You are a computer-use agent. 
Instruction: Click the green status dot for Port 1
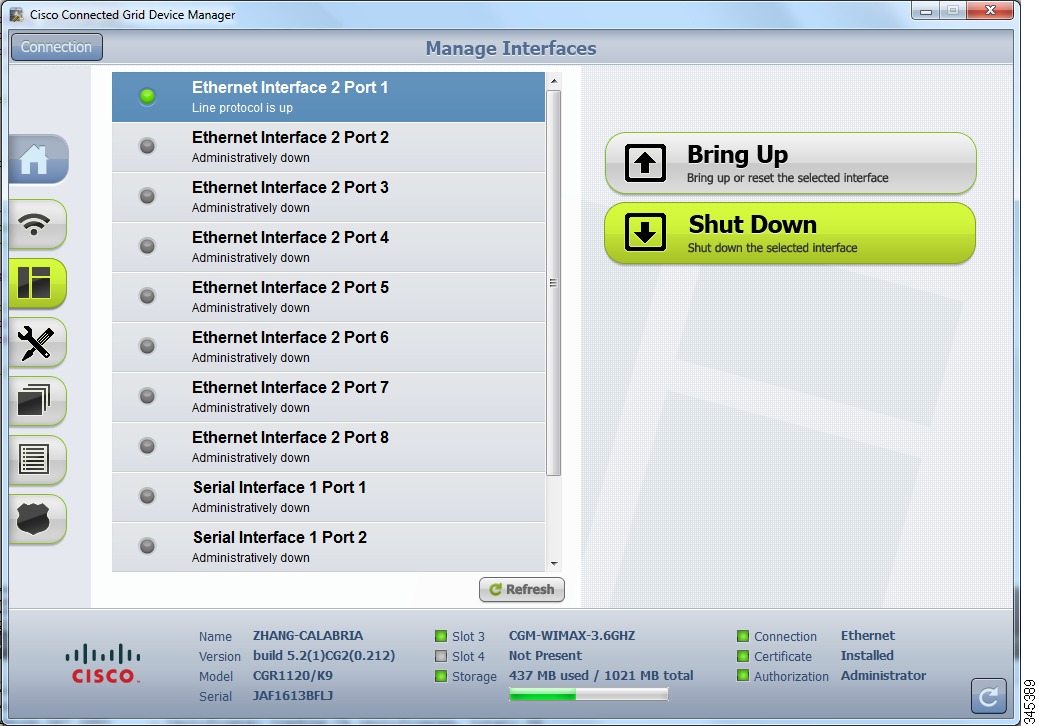pos(147,96)
